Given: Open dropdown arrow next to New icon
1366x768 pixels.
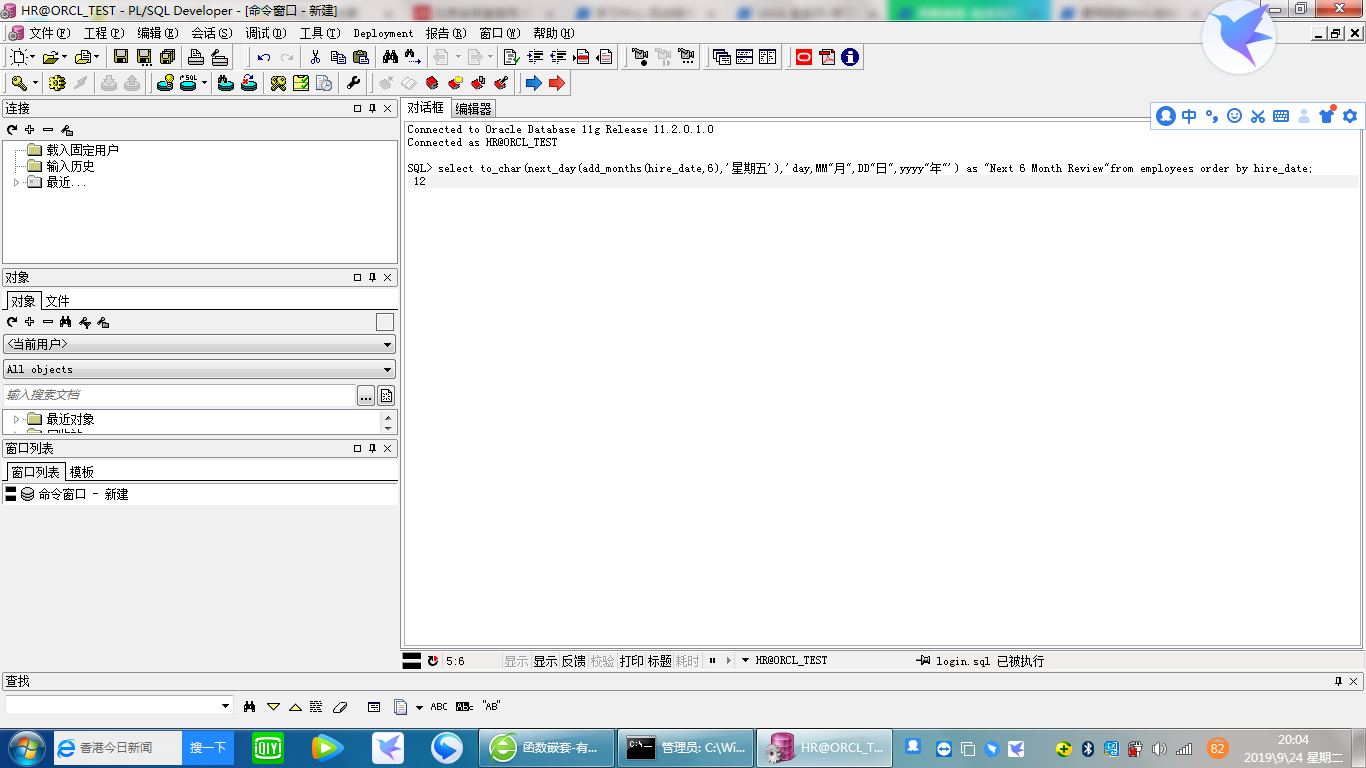Looking at the screenshot, I should click(x=34, y=57).
